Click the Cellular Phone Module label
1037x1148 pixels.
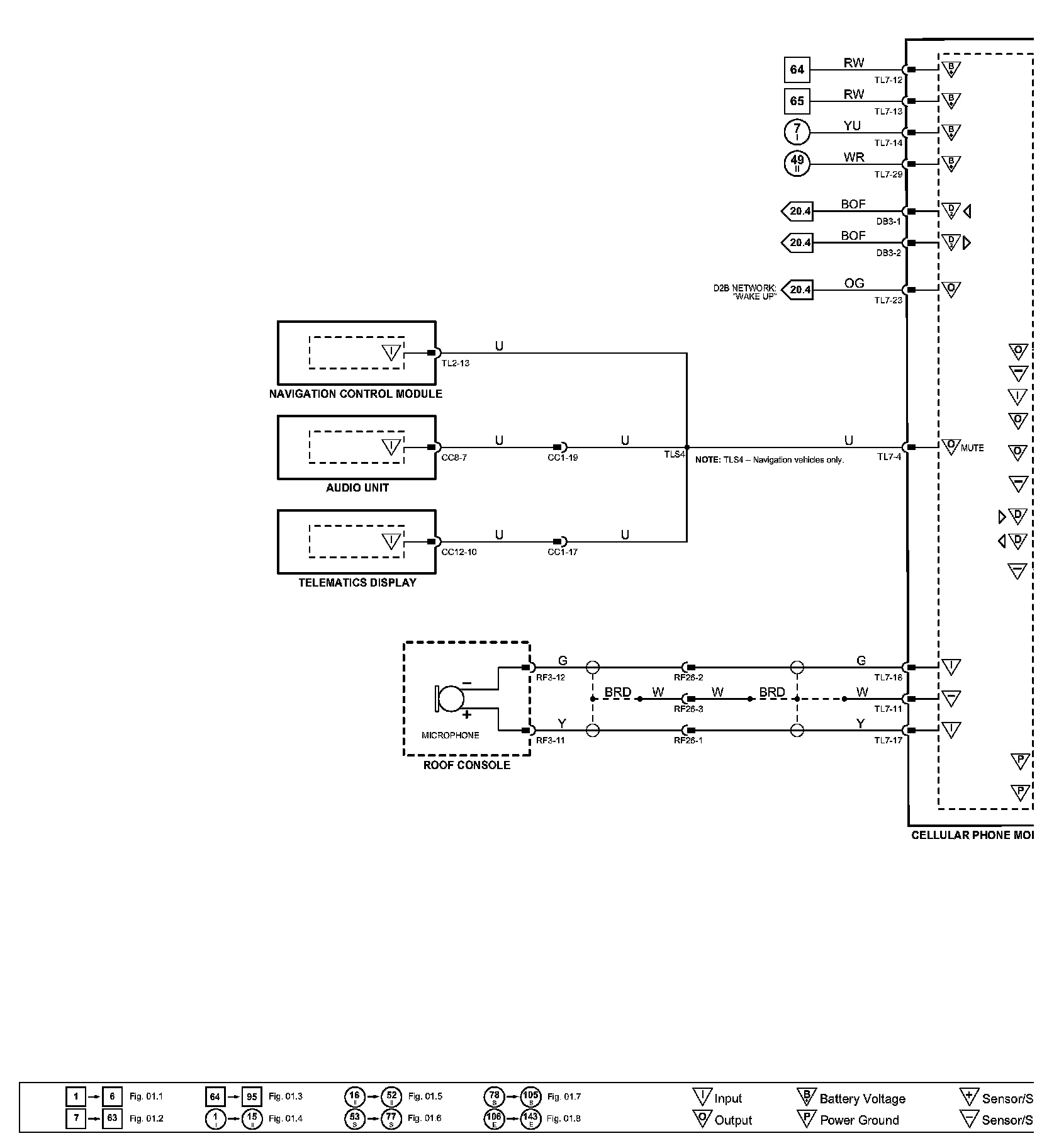pyautogui.click(x=972, y=835)
